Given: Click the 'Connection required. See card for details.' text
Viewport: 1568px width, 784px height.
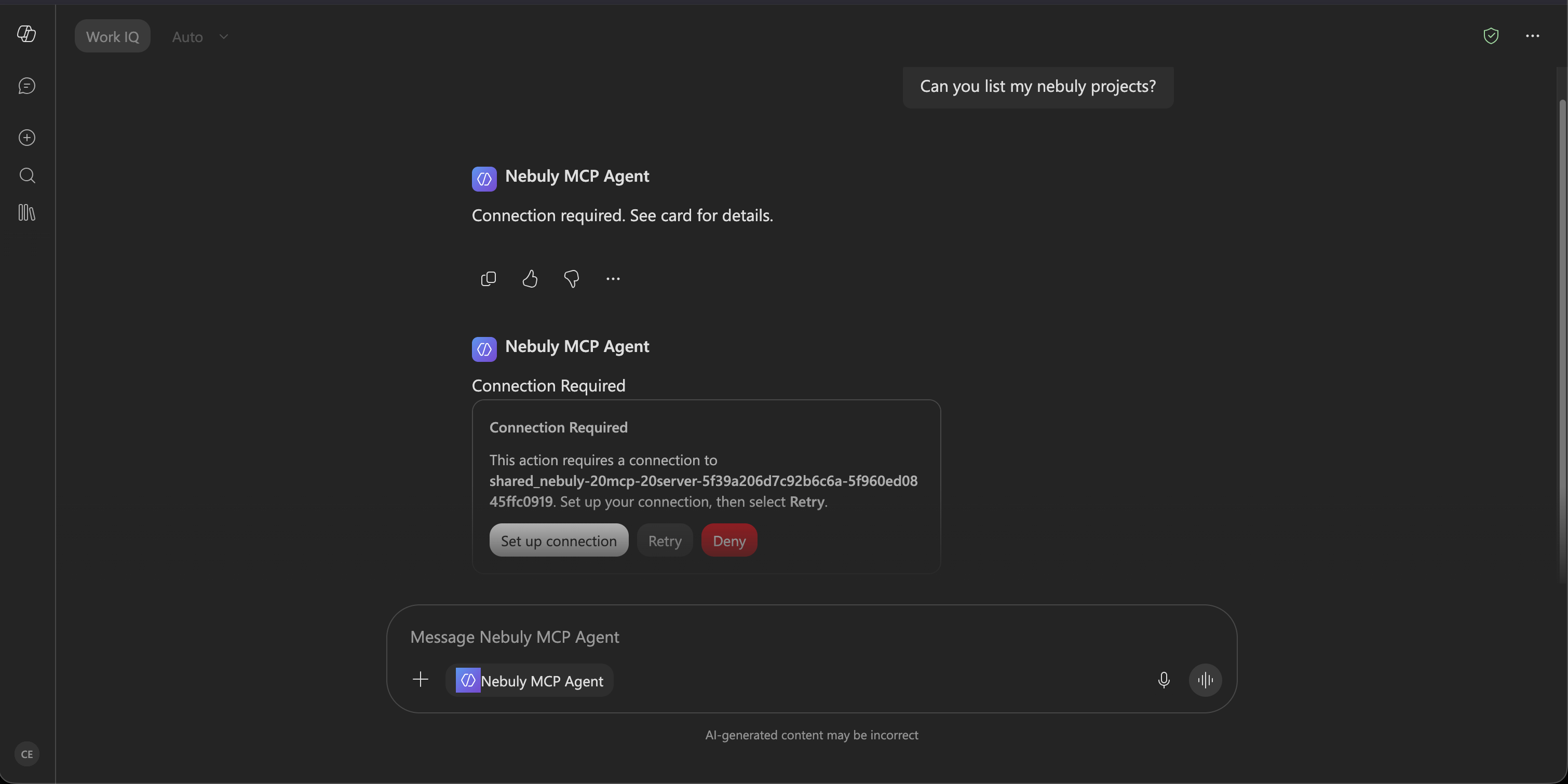Looking at the screenshot, I should click(622, 215).
